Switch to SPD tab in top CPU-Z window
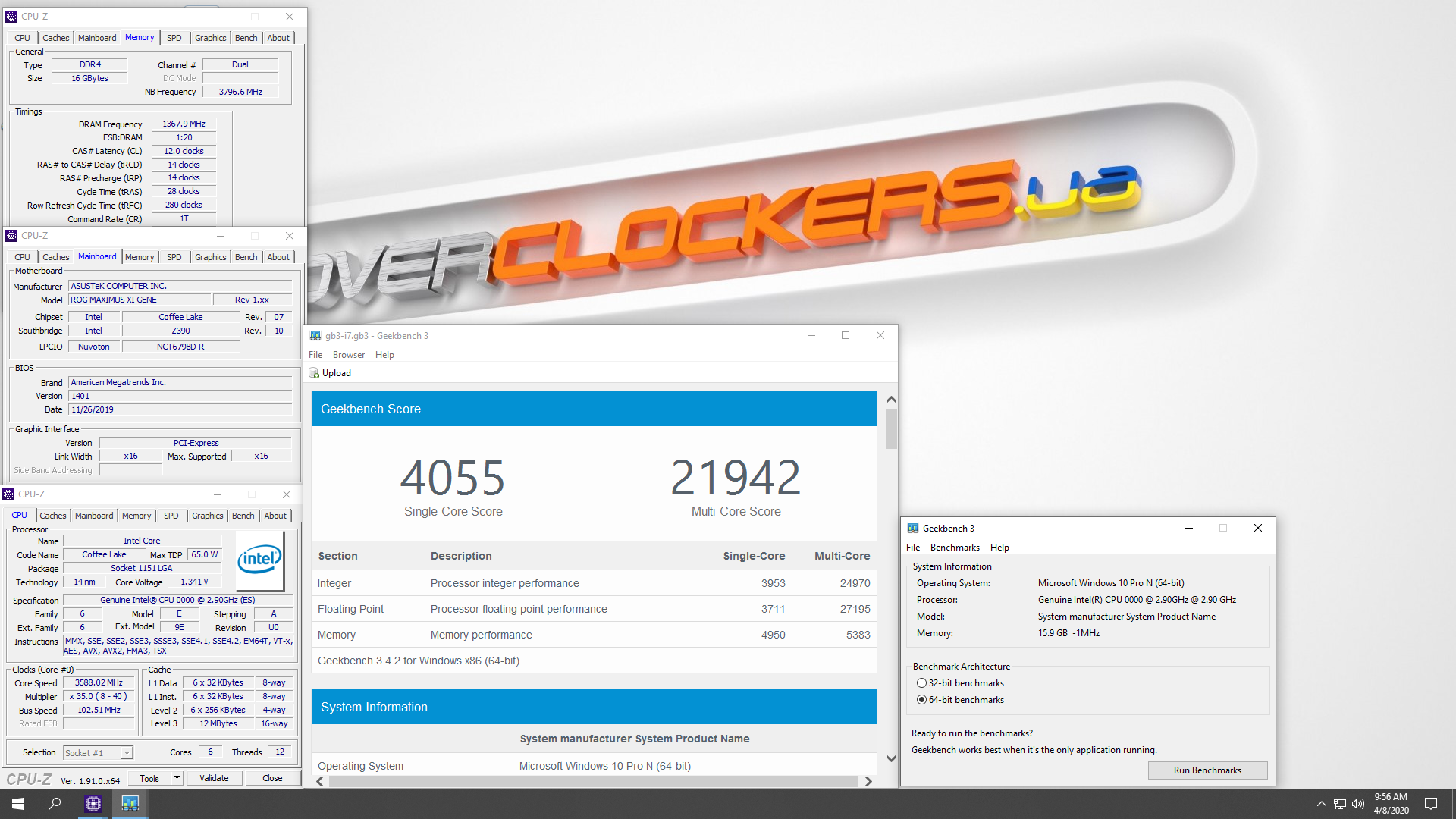Image resolution: width=1456 pixels, height=819 pixels. pyautogui.click(x=174, y=38)
